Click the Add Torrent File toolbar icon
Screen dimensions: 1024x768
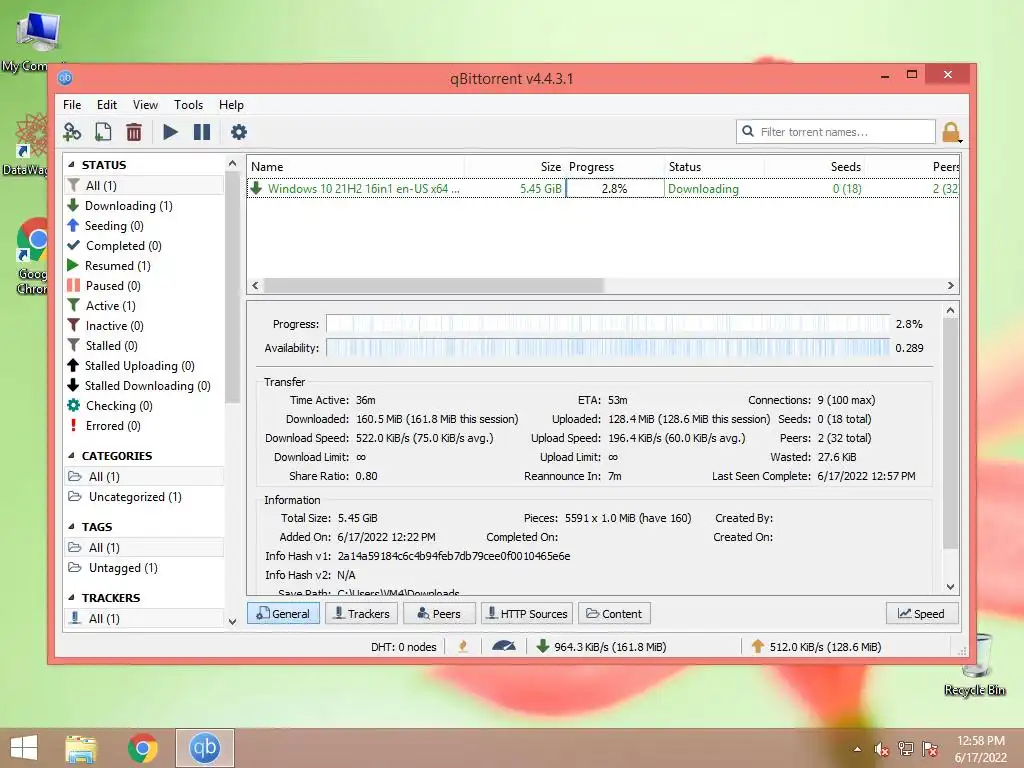tap(103, 132)
